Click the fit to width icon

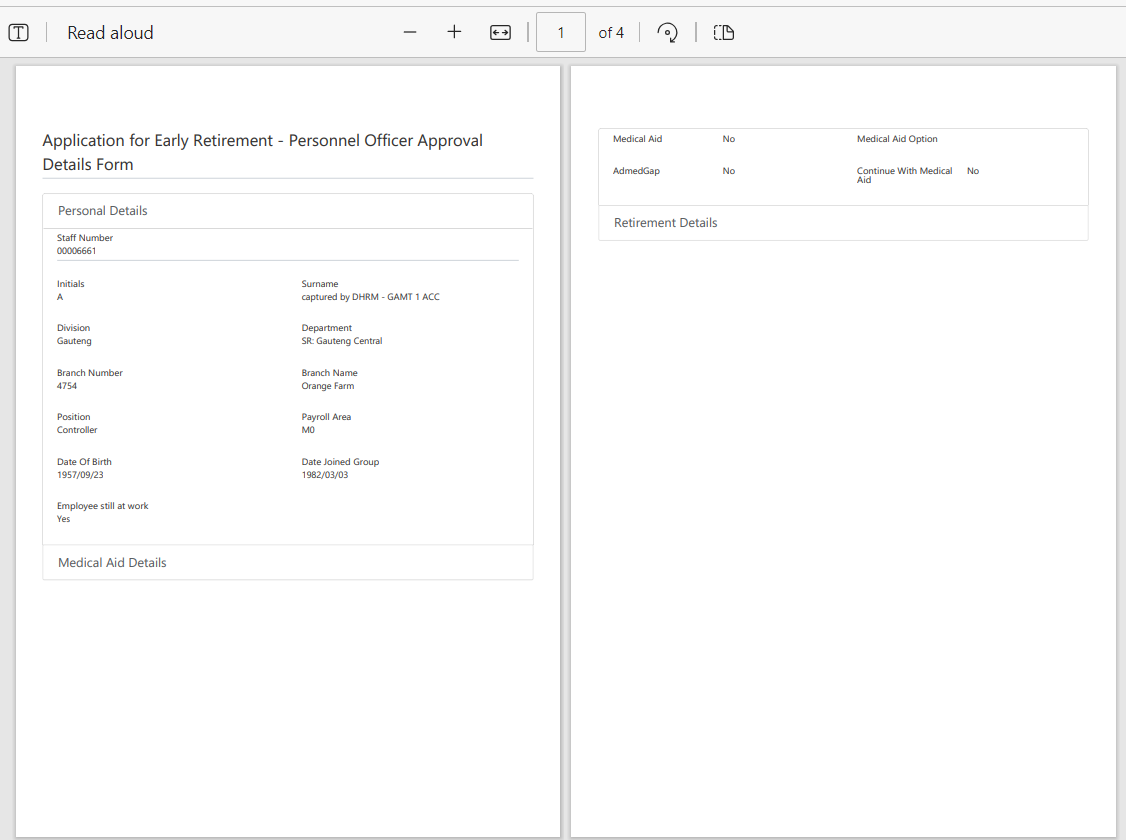coord(500,32)
